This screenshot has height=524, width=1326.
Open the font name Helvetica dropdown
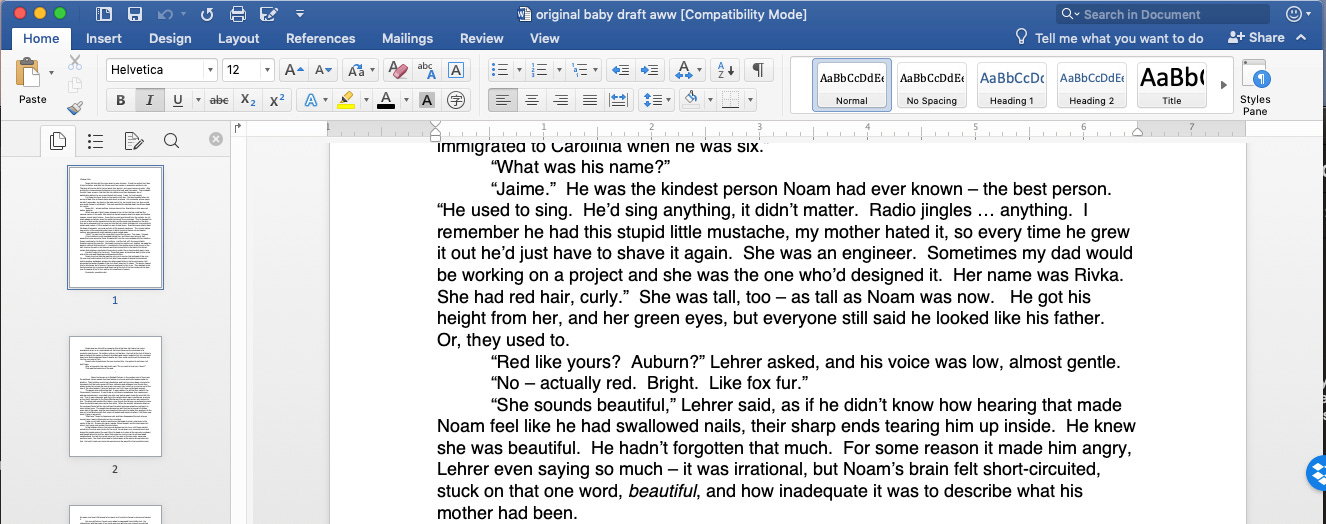[x=210, y=70]
